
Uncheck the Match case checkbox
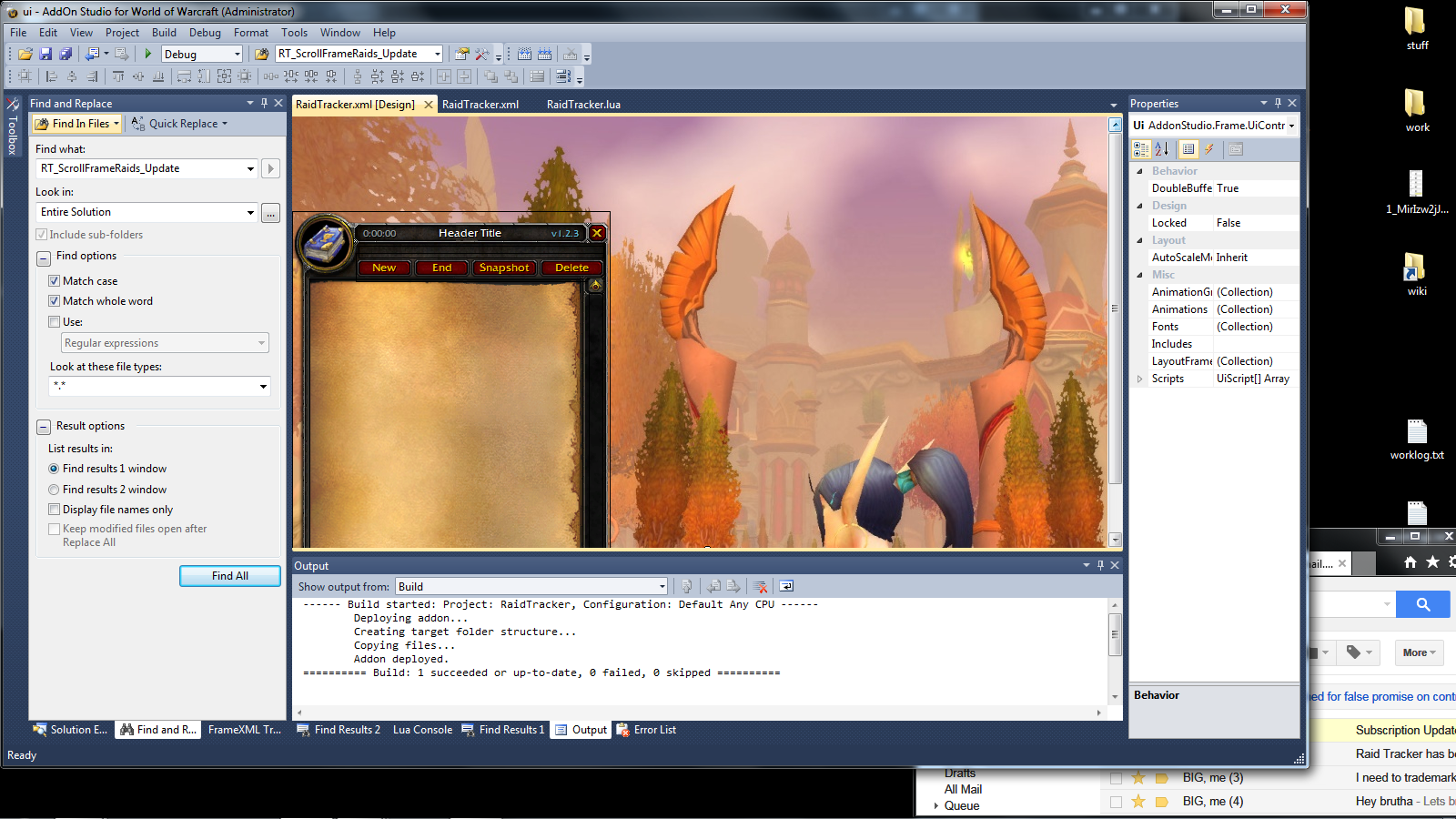(54, 281)
